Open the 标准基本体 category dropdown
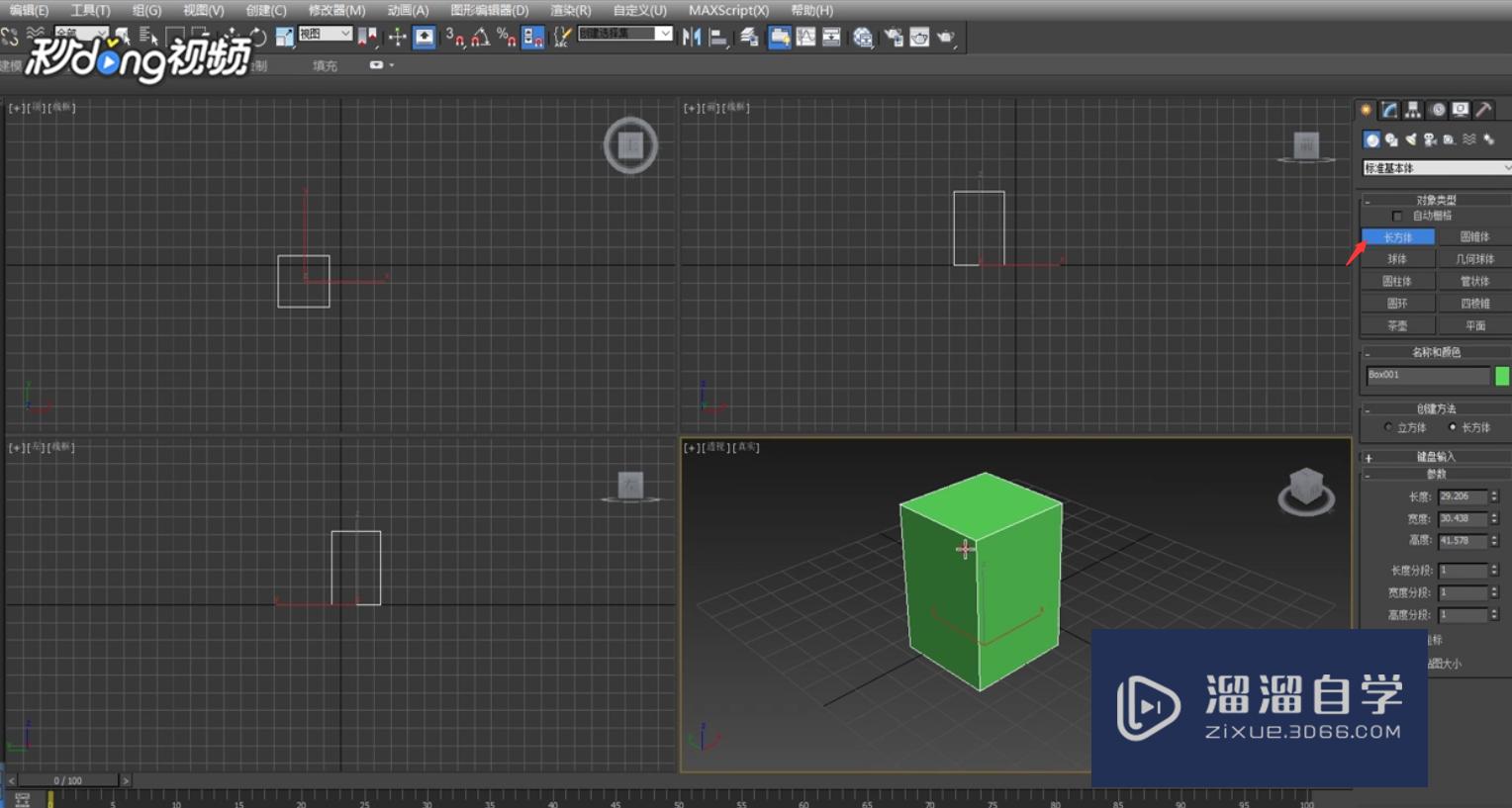 (x=1437, y=168)
